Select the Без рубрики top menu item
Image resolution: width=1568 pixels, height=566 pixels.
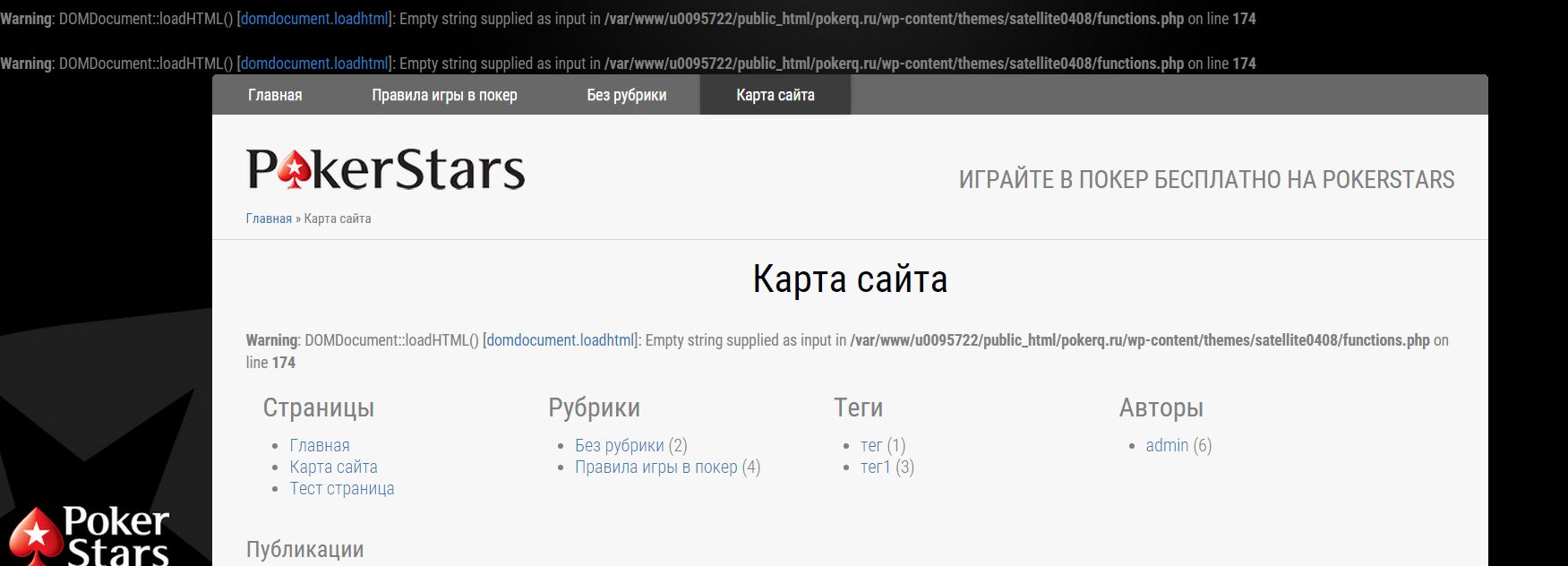[627, 95]
